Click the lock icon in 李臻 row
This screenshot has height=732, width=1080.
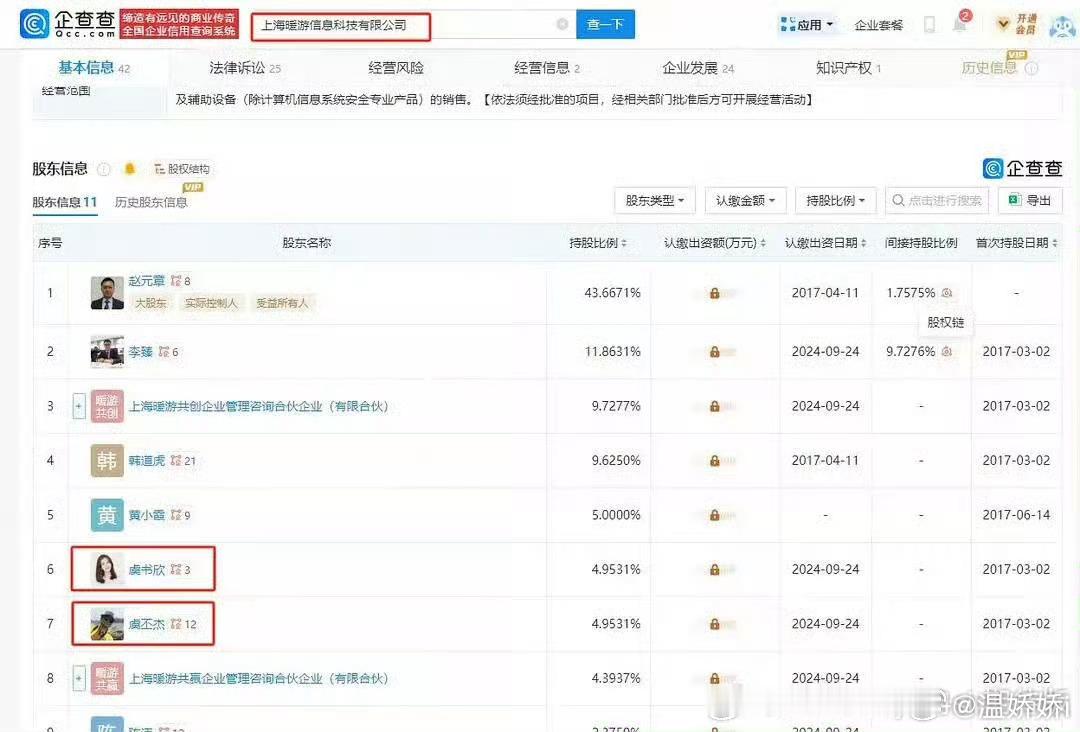click(714, 352)
